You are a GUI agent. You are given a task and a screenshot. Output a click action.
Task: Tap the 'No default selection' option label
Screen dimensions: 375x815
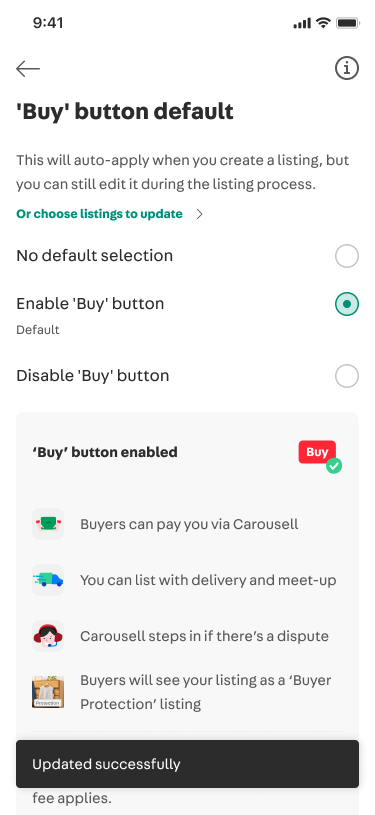coord(94,256)
